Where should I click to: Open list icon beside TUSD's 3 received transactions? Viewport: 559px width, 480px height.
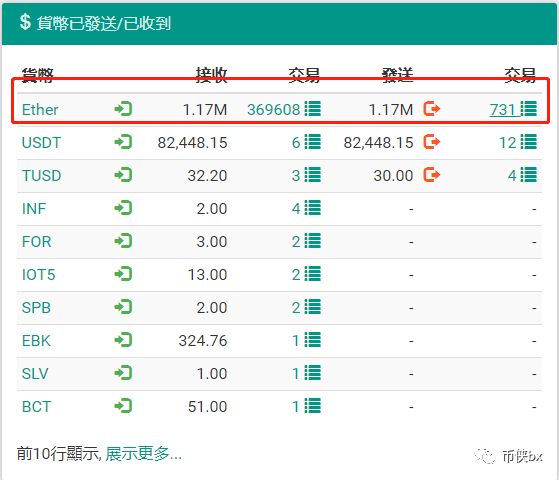click(x=313, y=175)
